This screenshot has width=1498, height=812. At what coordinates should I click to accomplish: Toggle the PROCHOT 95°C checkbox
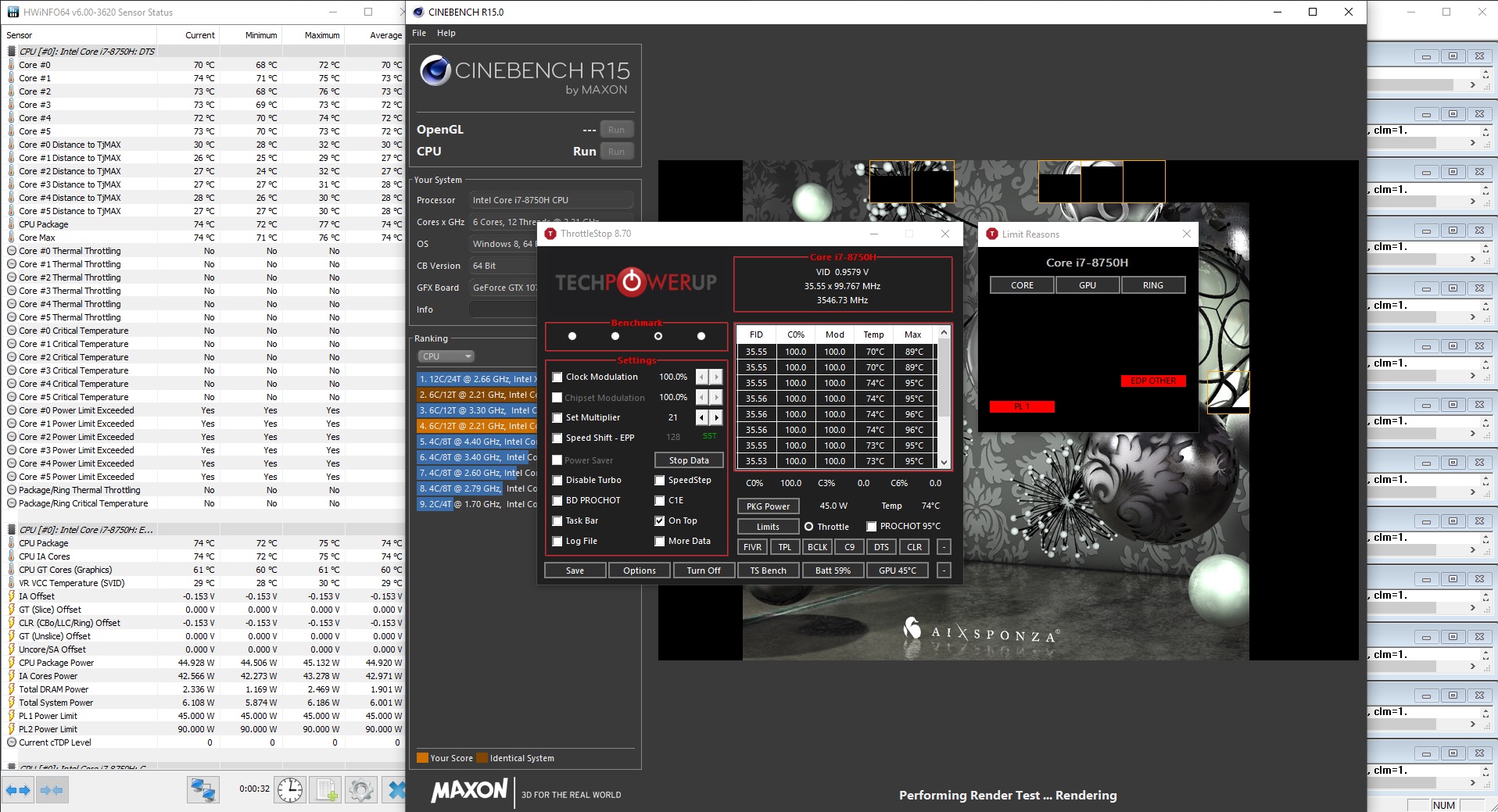(x=871, y=527)
